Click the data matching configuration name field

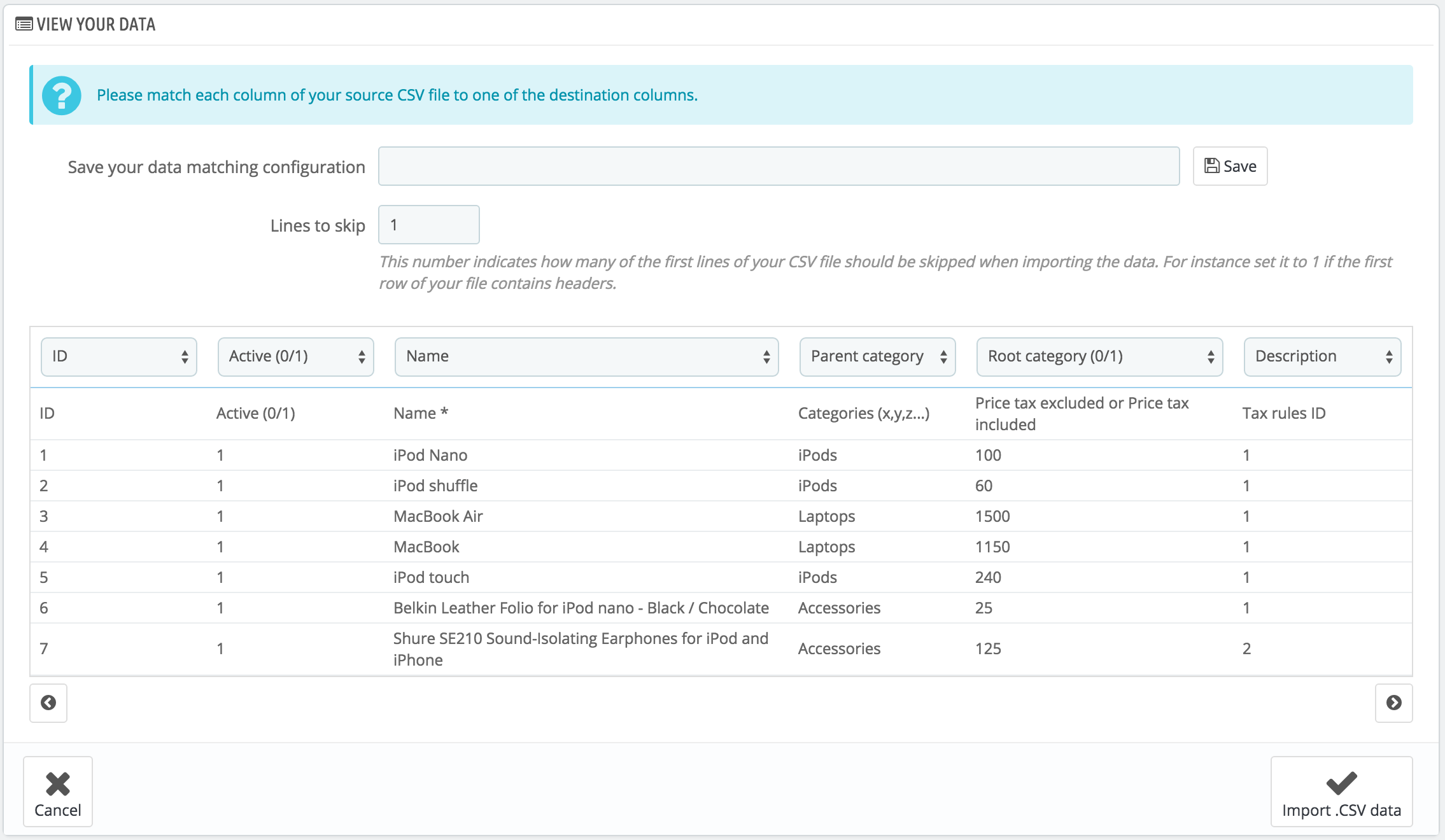779,166
